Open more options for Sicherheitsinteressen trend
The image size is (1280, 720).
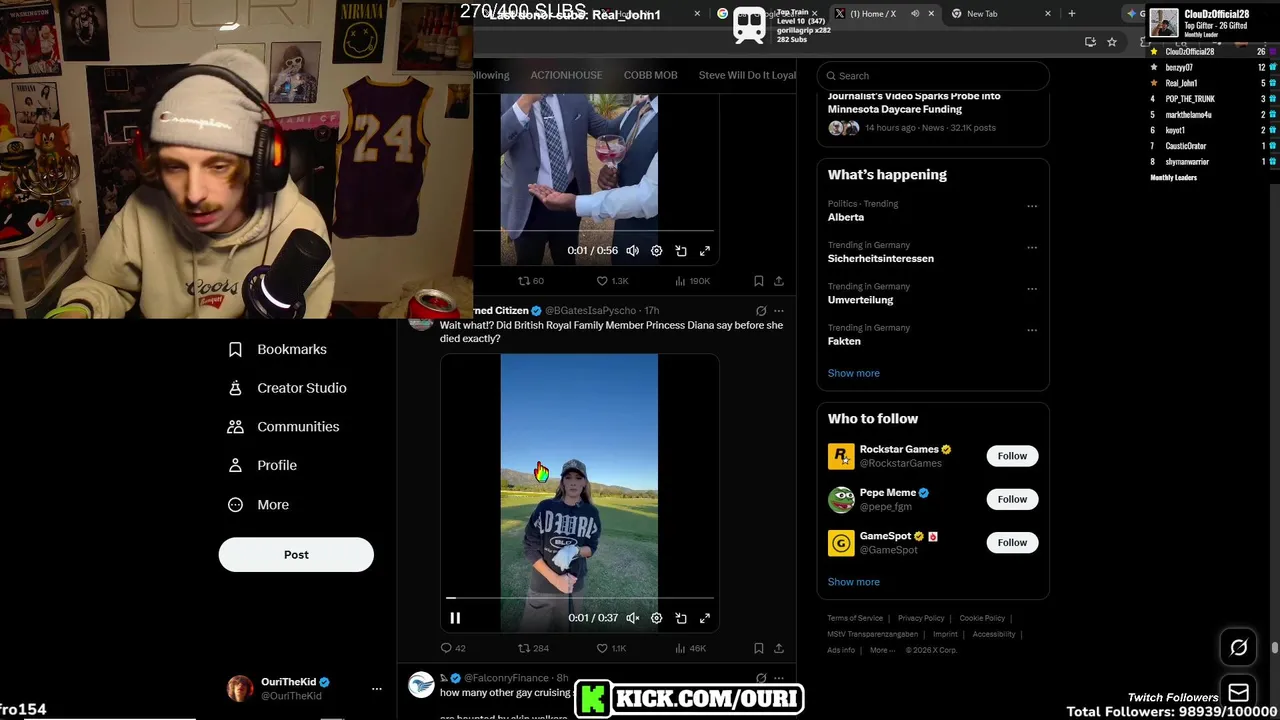coord(1032,247)
